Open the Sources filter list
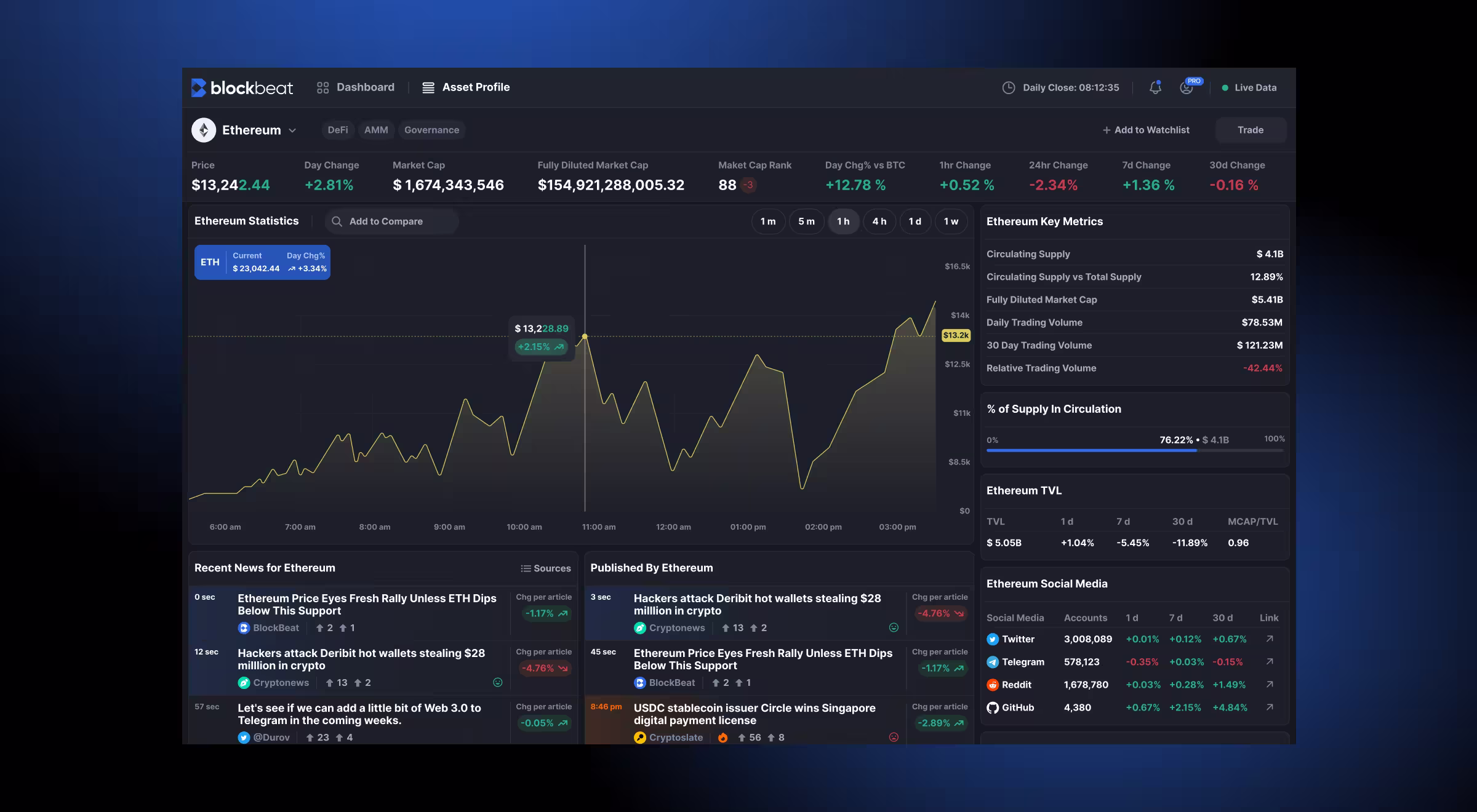 click(545, 568)
